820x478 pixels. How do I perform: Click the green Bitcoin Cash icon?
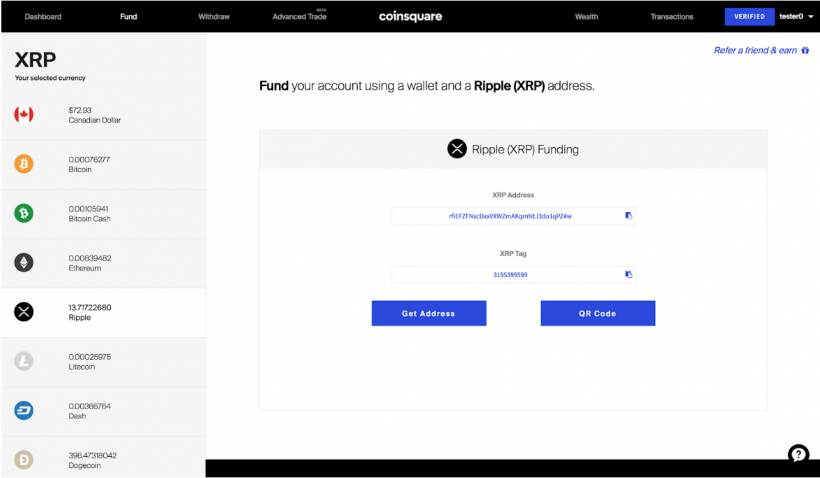tap(24, 213)
